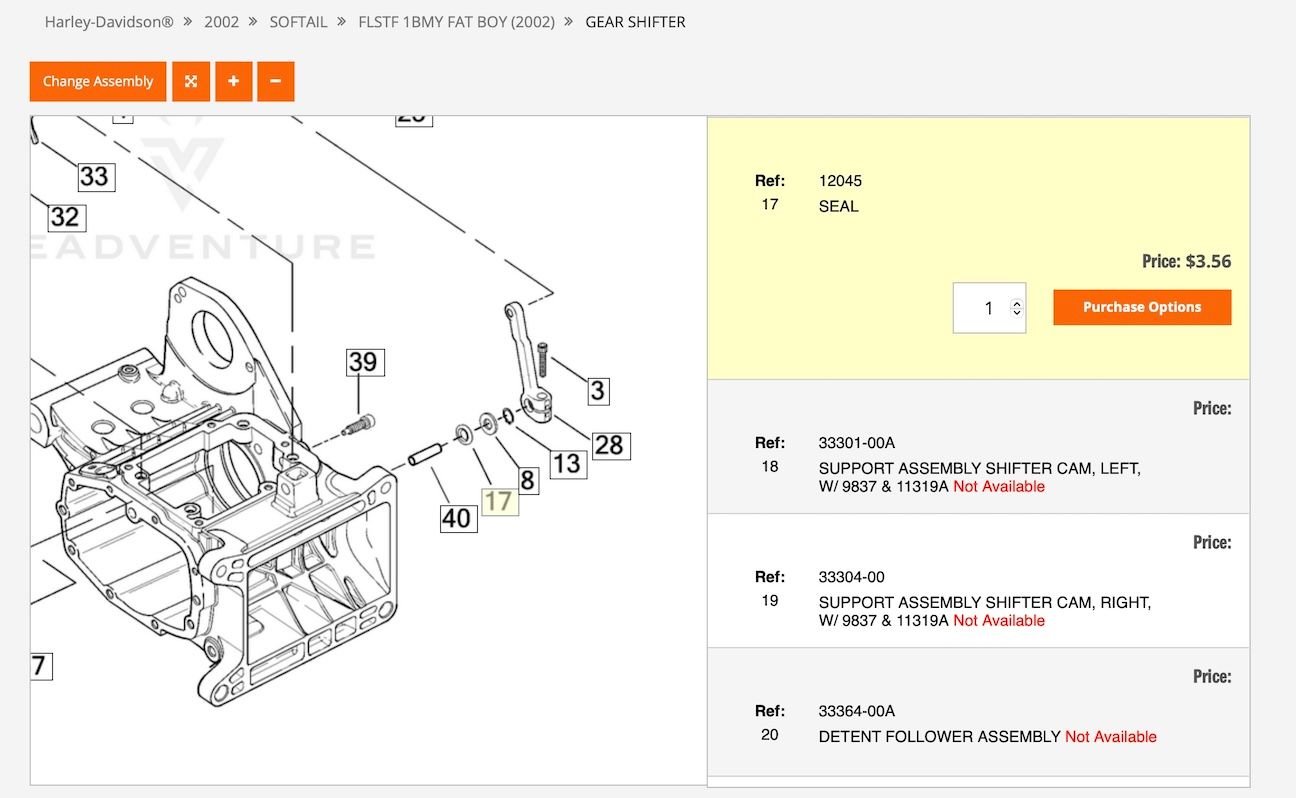Pick callout 40 in the diagram

pos(457,518)
